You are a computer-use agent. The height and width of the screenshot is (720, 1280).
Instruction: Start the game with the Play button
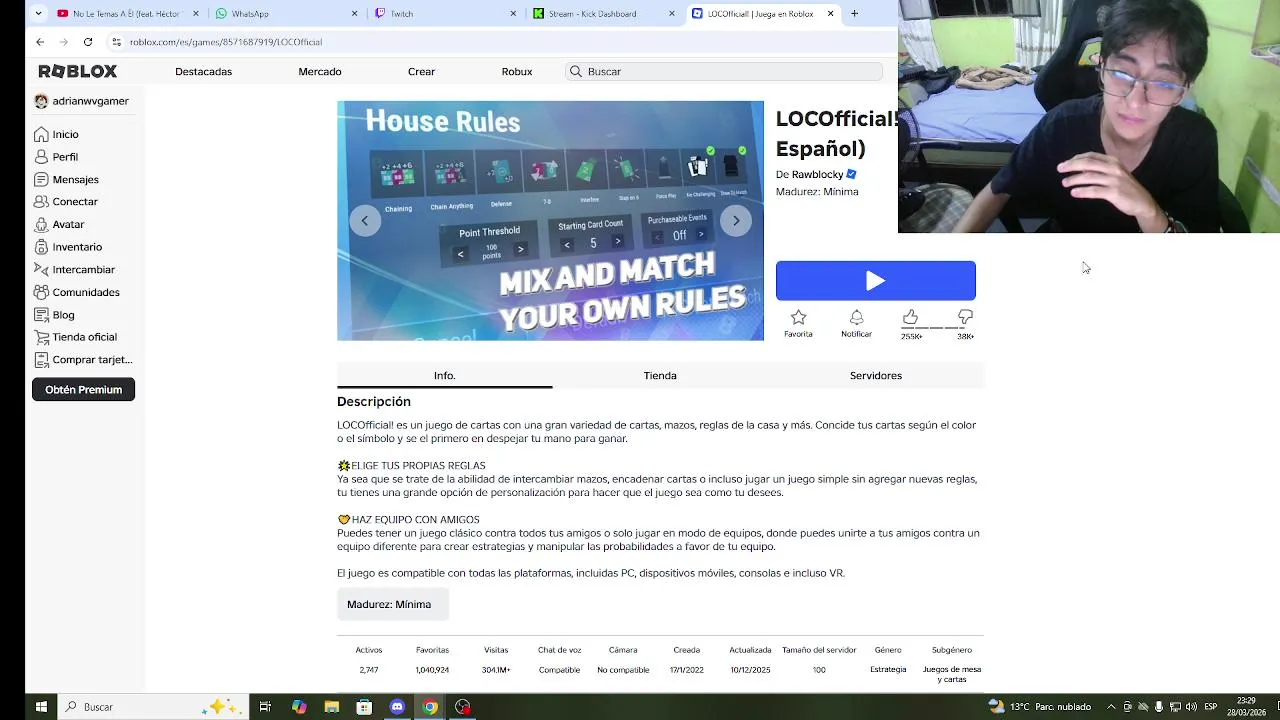tap(876, 281)
